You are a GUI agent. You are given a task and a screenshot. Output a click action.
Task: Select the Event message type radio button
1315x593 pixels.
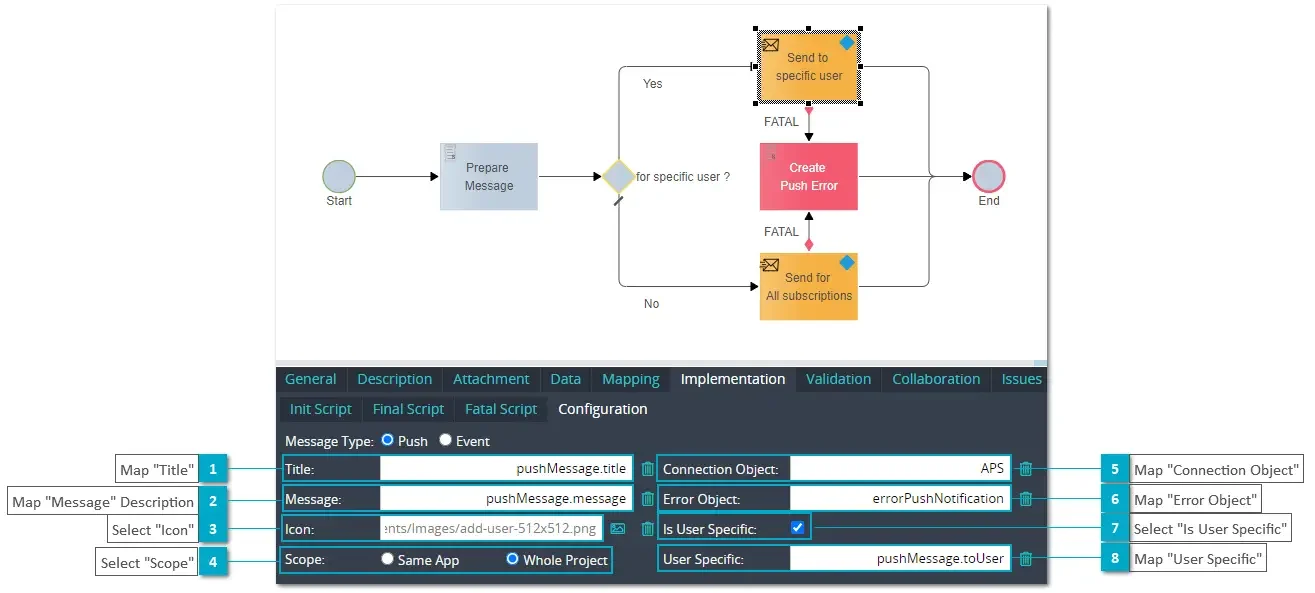(445, 440)
